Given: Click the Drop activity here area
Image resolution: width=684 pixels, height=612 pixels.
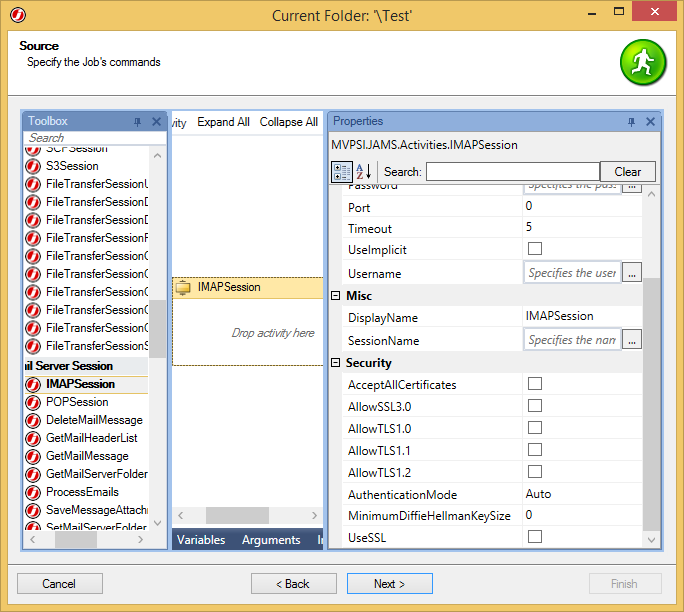Looking at the screenshot, I should click(x=273, y=333).
